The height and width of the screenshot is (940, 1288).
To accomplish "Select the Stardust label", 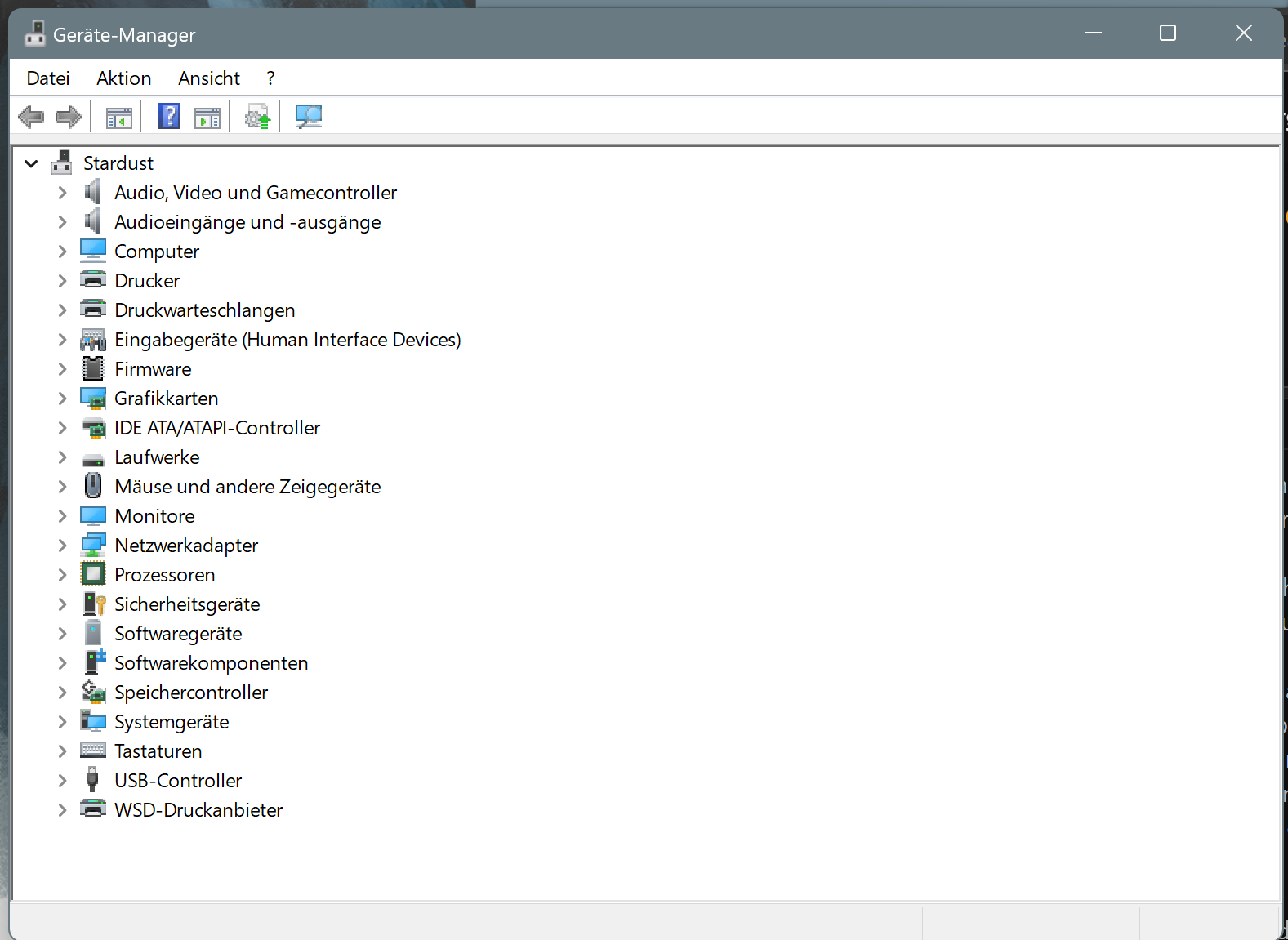I will (x=118, y=163).
